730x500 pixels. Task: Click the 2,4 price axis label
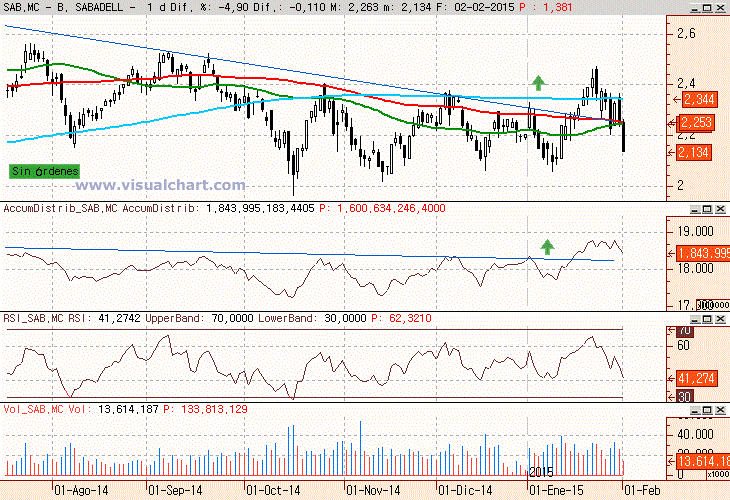(686, 83)
